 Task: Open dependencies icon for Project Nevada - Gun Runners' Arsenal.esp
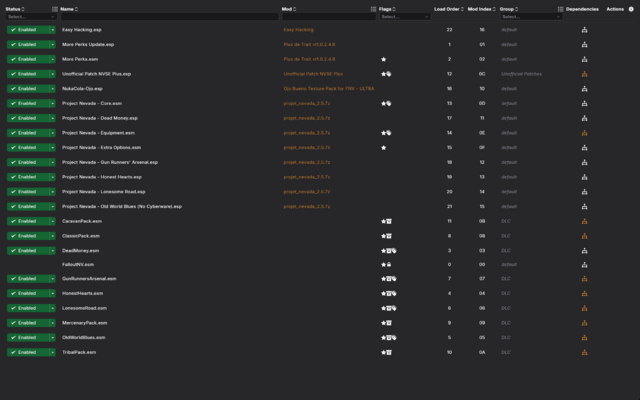pyautogui.click(x=584, y=162)
